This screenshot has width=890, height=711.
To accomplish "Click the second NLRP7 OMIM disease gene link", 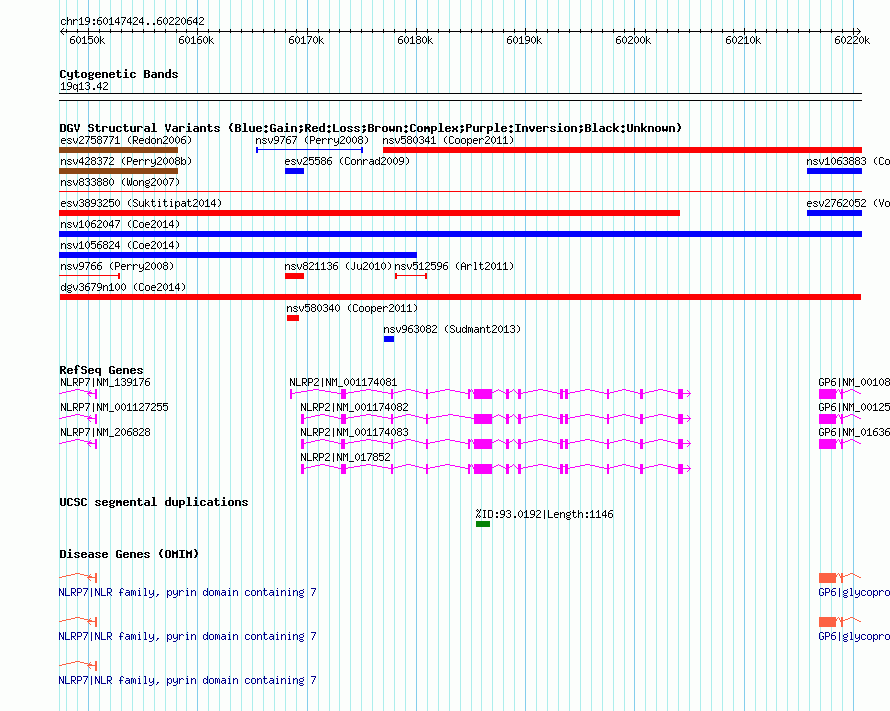I will pyautogui.click(x=187, y=637).
